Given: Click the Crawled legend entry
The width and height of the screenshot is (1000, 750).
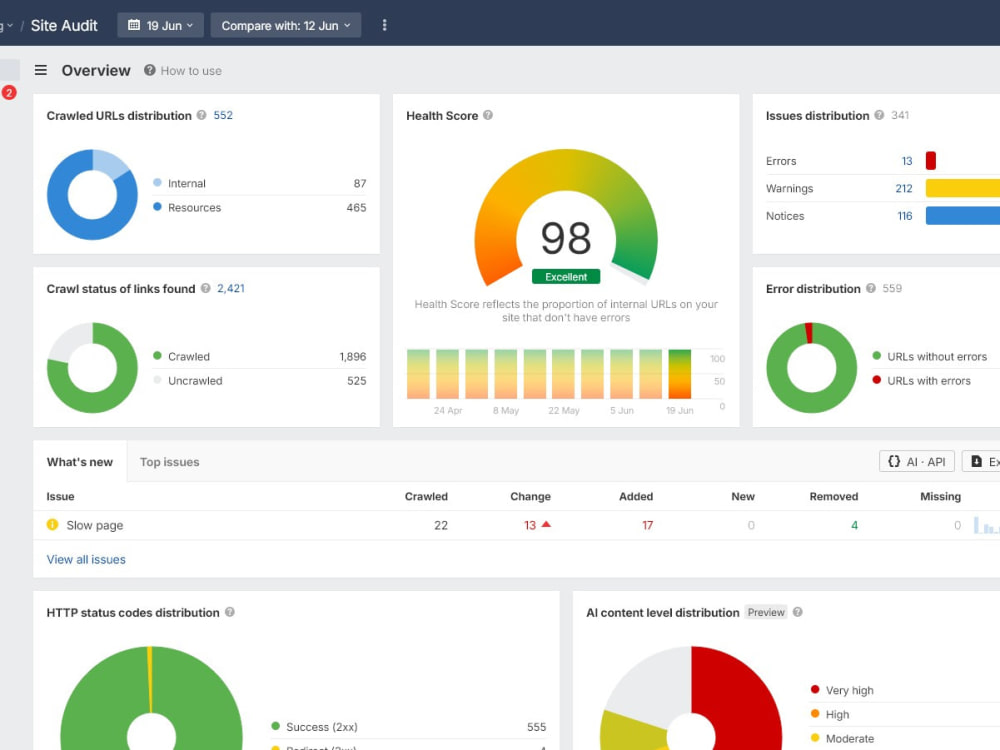Looking at the screenshot, I should [188, 357].
